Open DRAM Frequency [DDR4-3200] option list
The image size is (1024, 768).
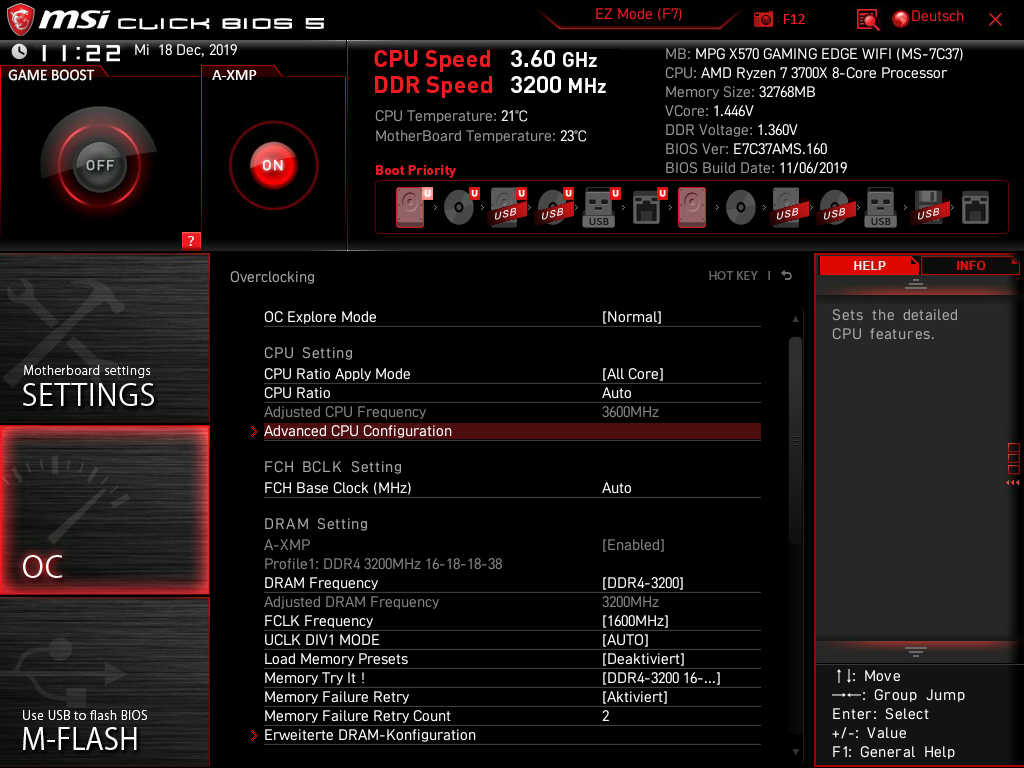643,583
